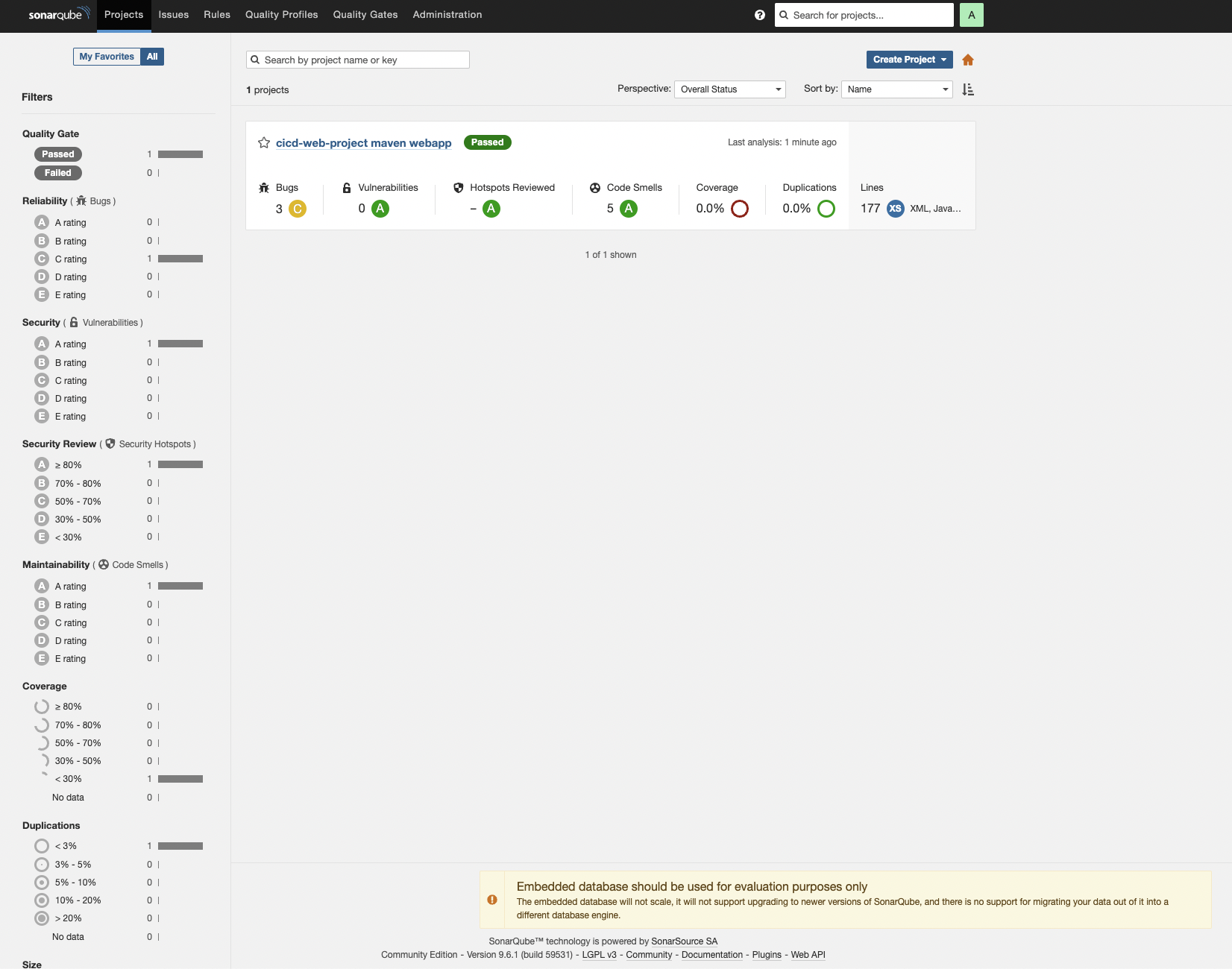The width and height of the screenshot is (1232, 969).
Task: Filter Maintainability by E rating
Action: pyautogui.click(x=119, y=658)
